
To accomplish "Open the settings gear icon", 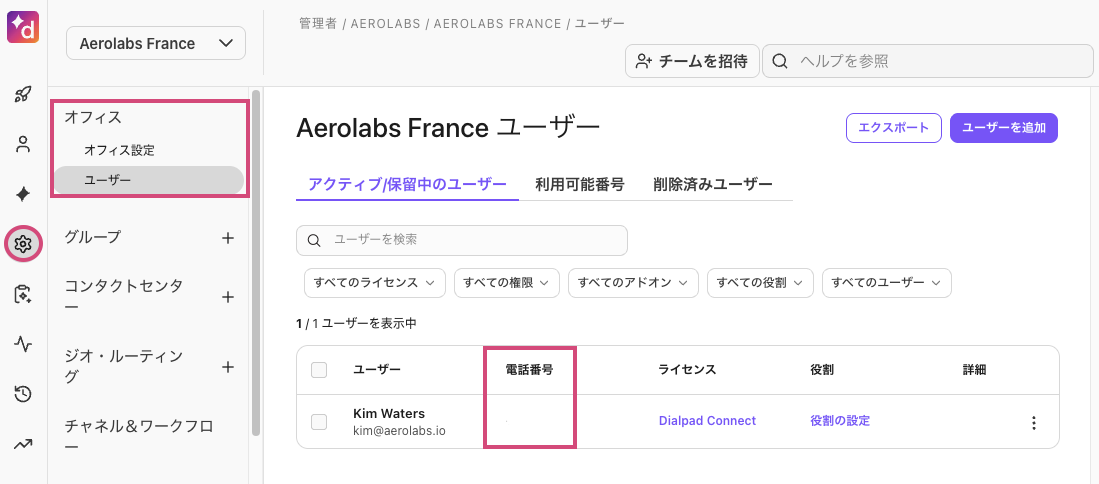I will [x=23, y=243].
